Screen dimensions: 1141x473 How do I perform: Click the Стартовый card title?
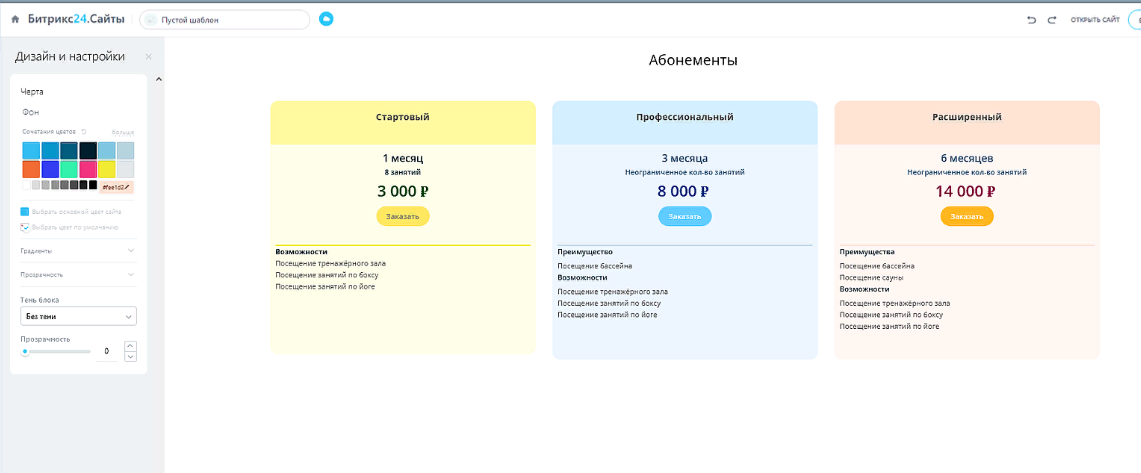click(402, 117)
